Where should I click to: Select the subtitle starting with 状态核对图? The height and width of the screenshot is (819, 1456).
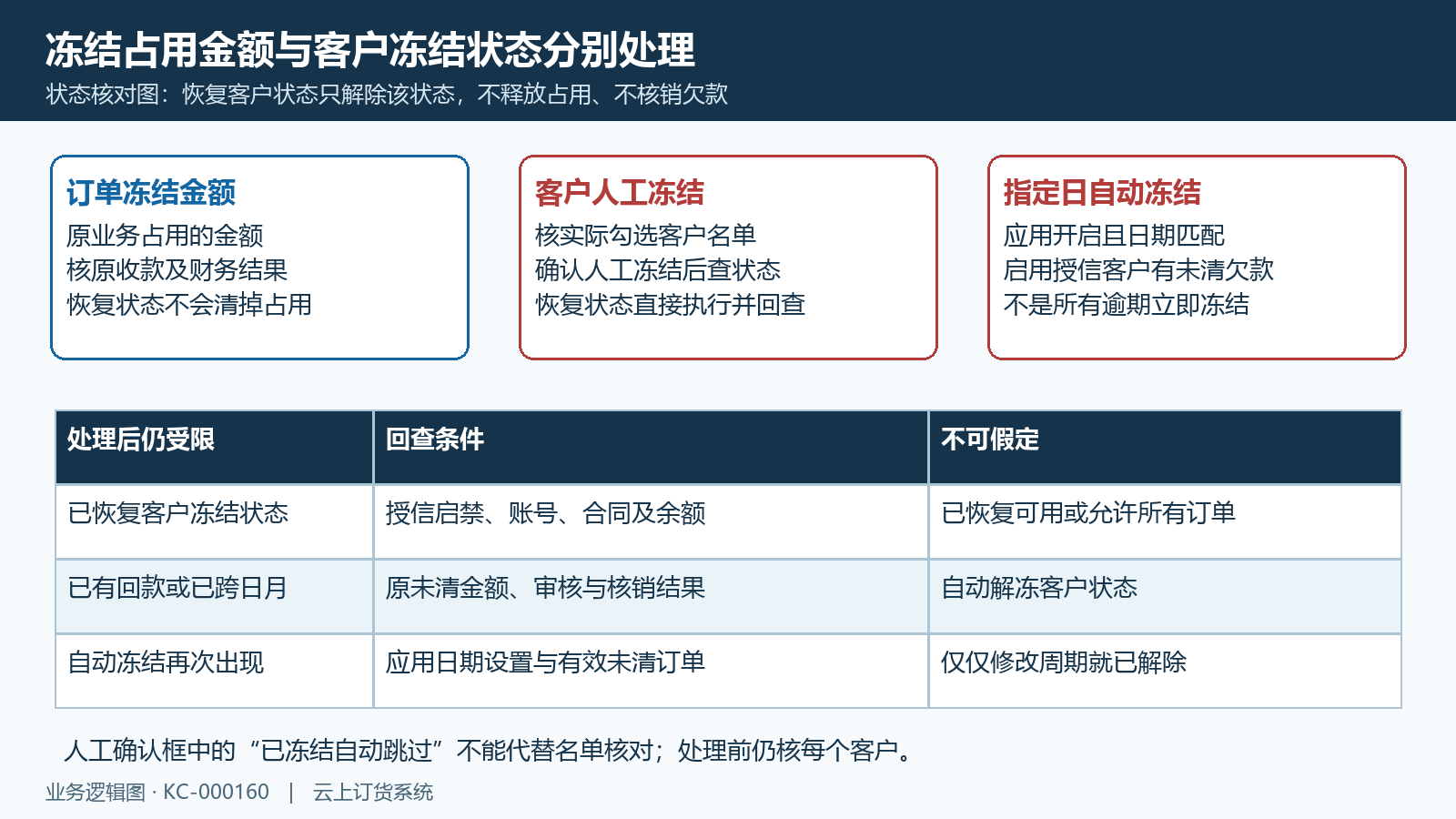pos(387,95)
